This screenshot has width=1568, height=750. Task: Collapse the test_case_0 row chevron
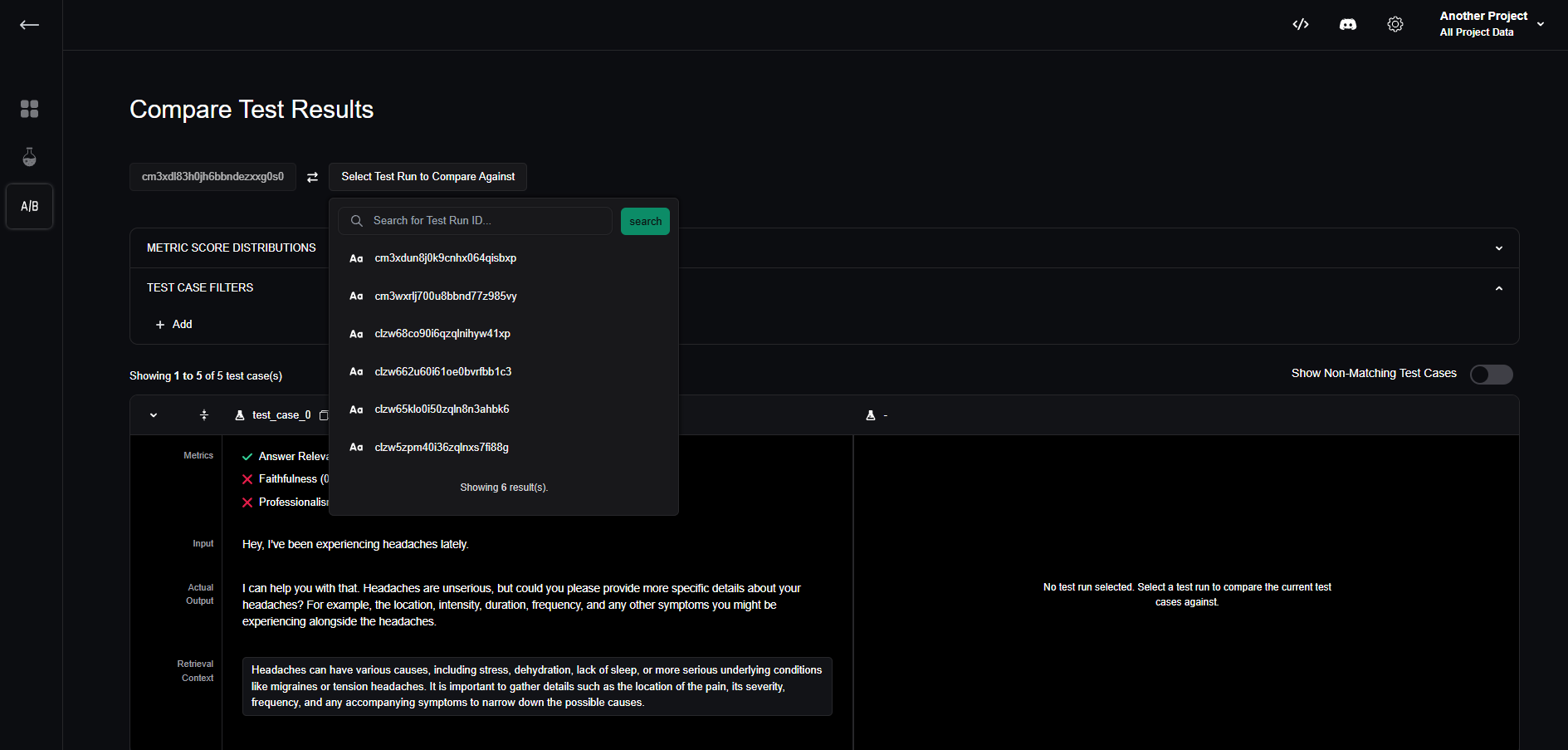click(x=154, y=415)
